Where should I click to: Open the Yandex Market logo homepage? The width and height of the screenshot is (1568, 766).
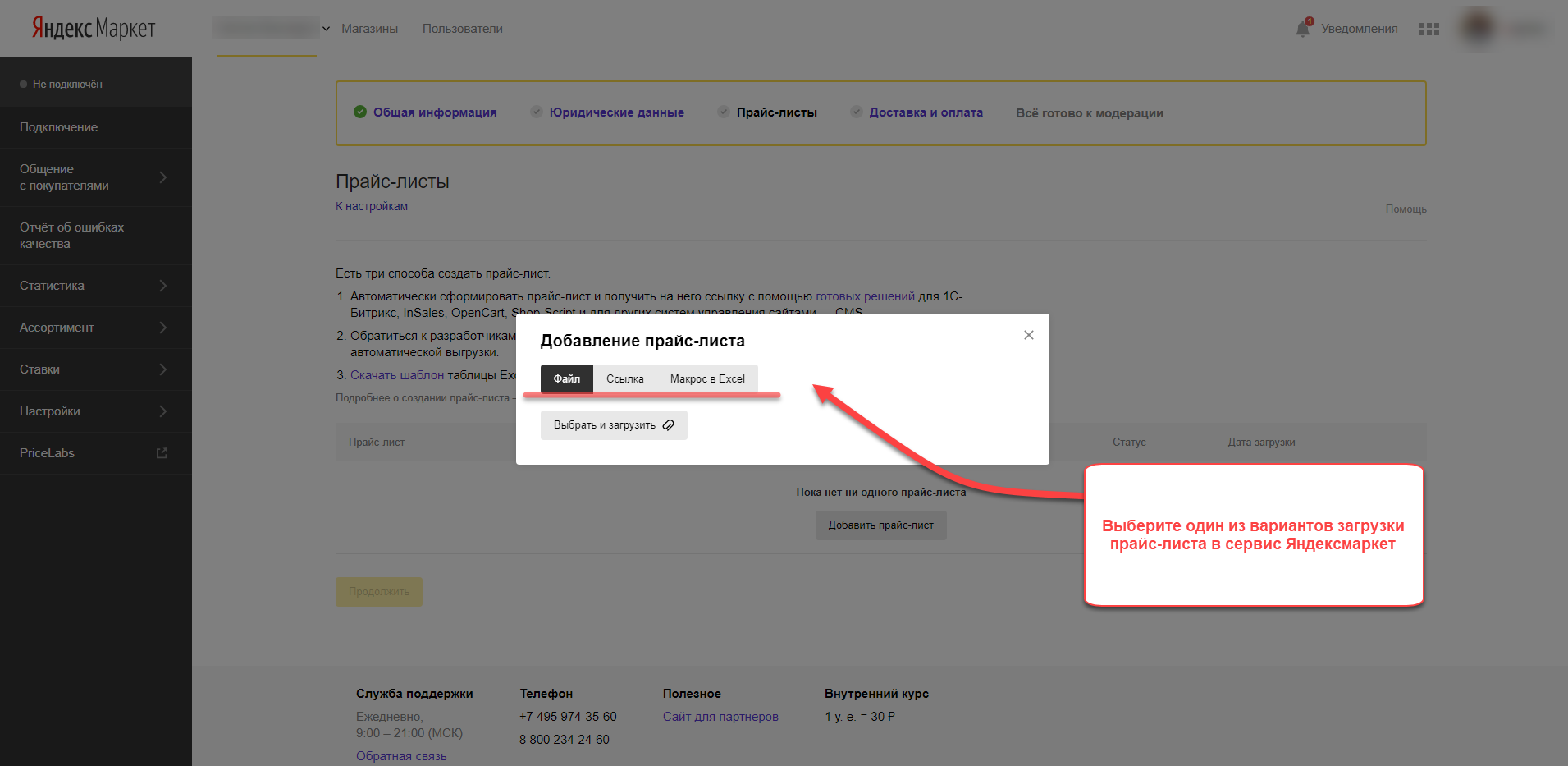(94, 29)
